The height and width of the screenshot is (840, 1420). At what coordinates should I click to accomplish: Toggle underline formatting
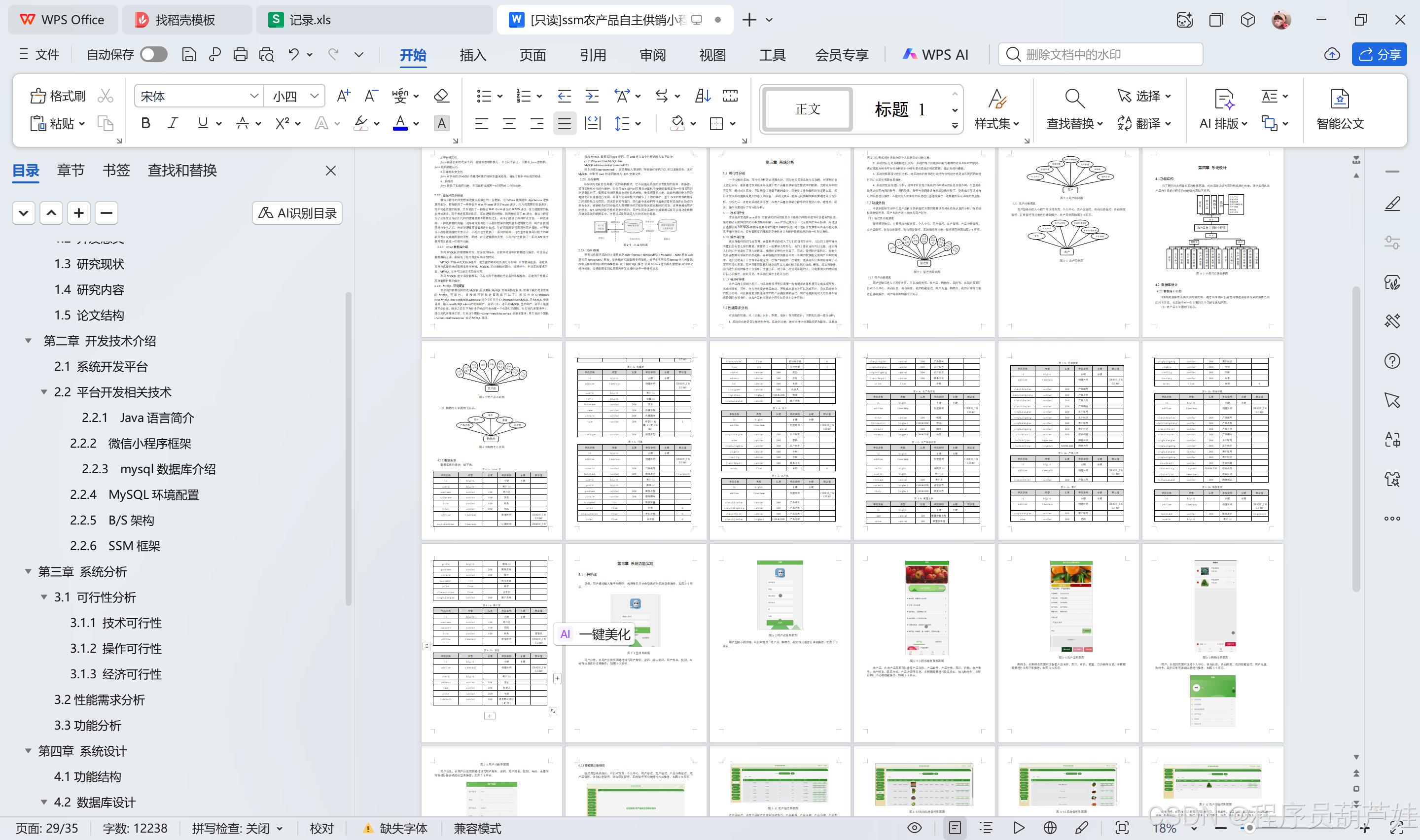point(203,123)
